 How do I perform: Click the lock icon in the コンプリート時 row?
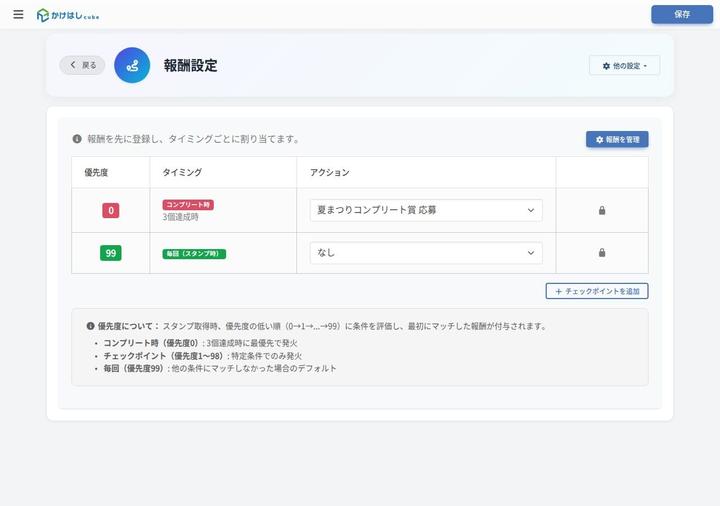pyautogui.click(x=602, y=210)
